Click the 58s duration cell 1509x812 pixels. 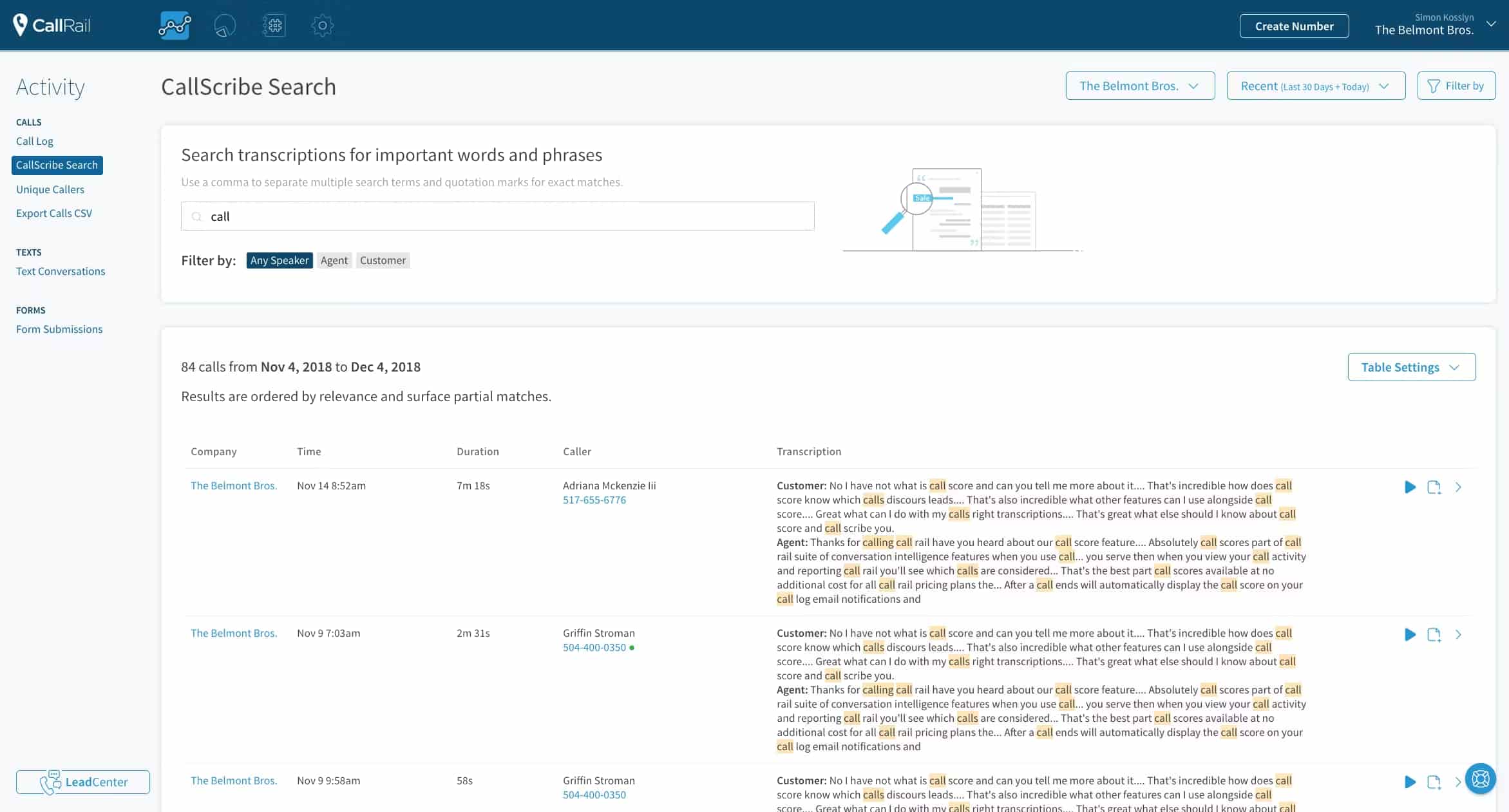pos(464,780)
